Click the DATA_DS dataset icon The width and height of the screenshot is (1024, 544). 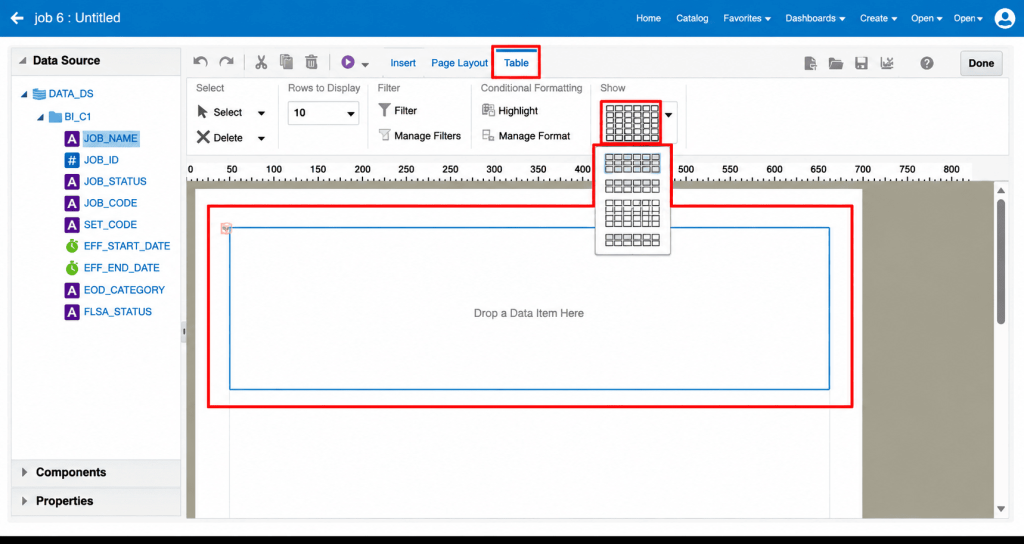(39, 94)
